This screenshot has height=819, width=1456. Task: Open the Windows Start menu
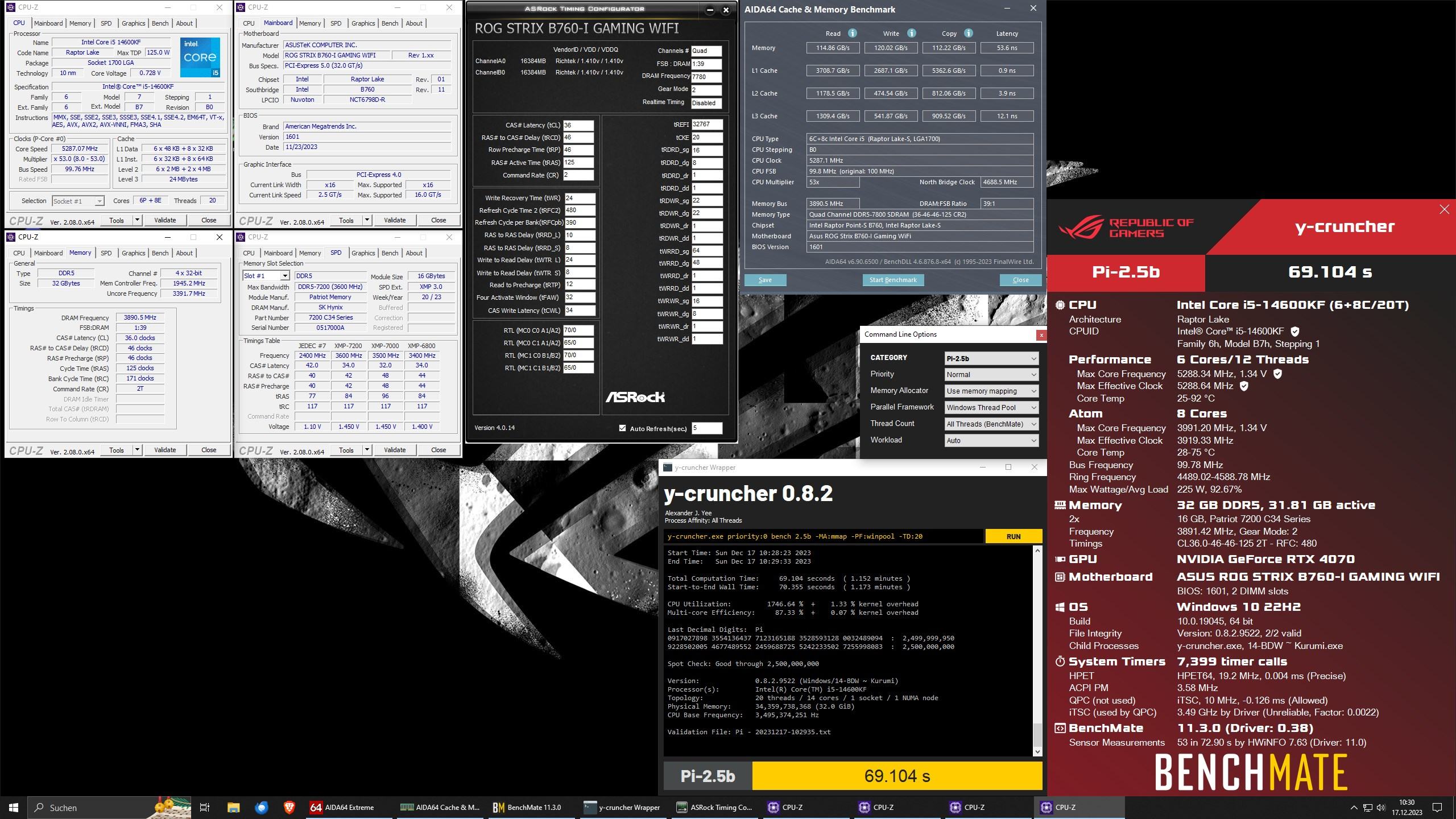[x=14, y=807]
